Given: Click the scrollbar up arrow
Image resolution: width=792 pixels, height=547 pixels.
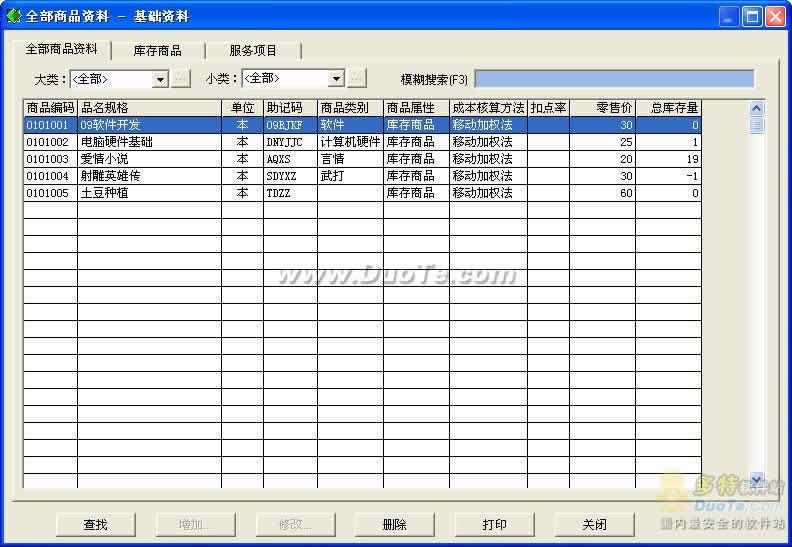Looking at the screenshot, I should pos(756,108).
